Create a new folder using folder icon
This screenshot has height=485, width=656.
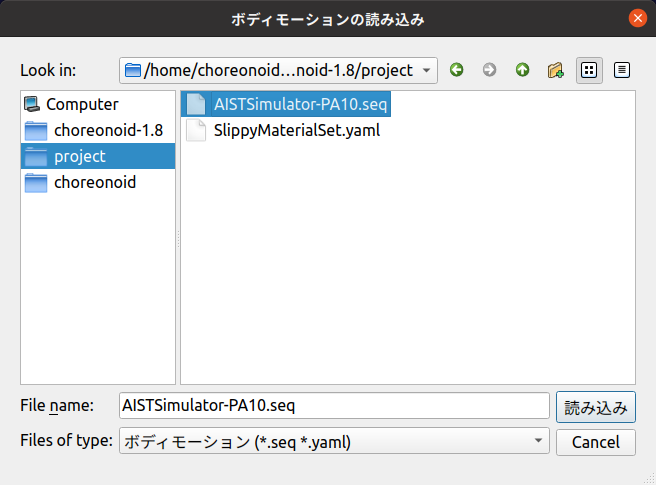556,70
